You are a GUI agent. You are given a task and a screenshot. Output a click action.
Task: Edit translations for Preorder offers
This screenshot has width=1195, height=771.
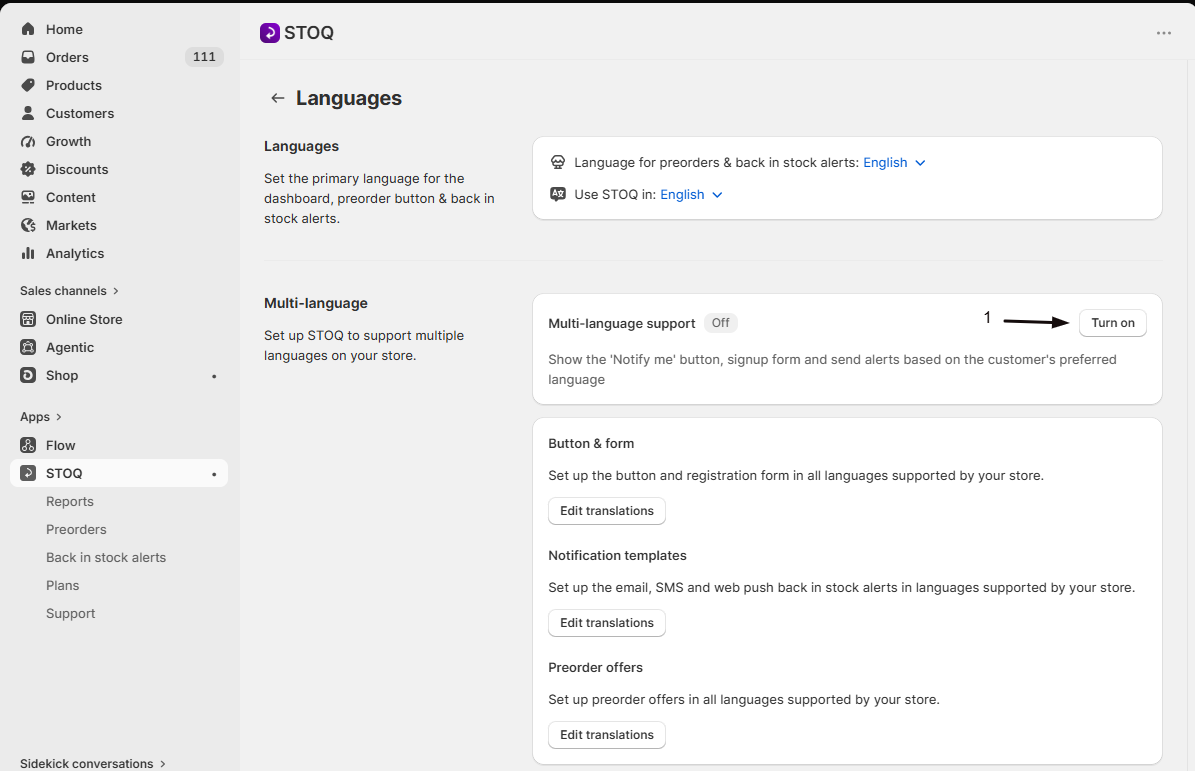click(607, 734)
